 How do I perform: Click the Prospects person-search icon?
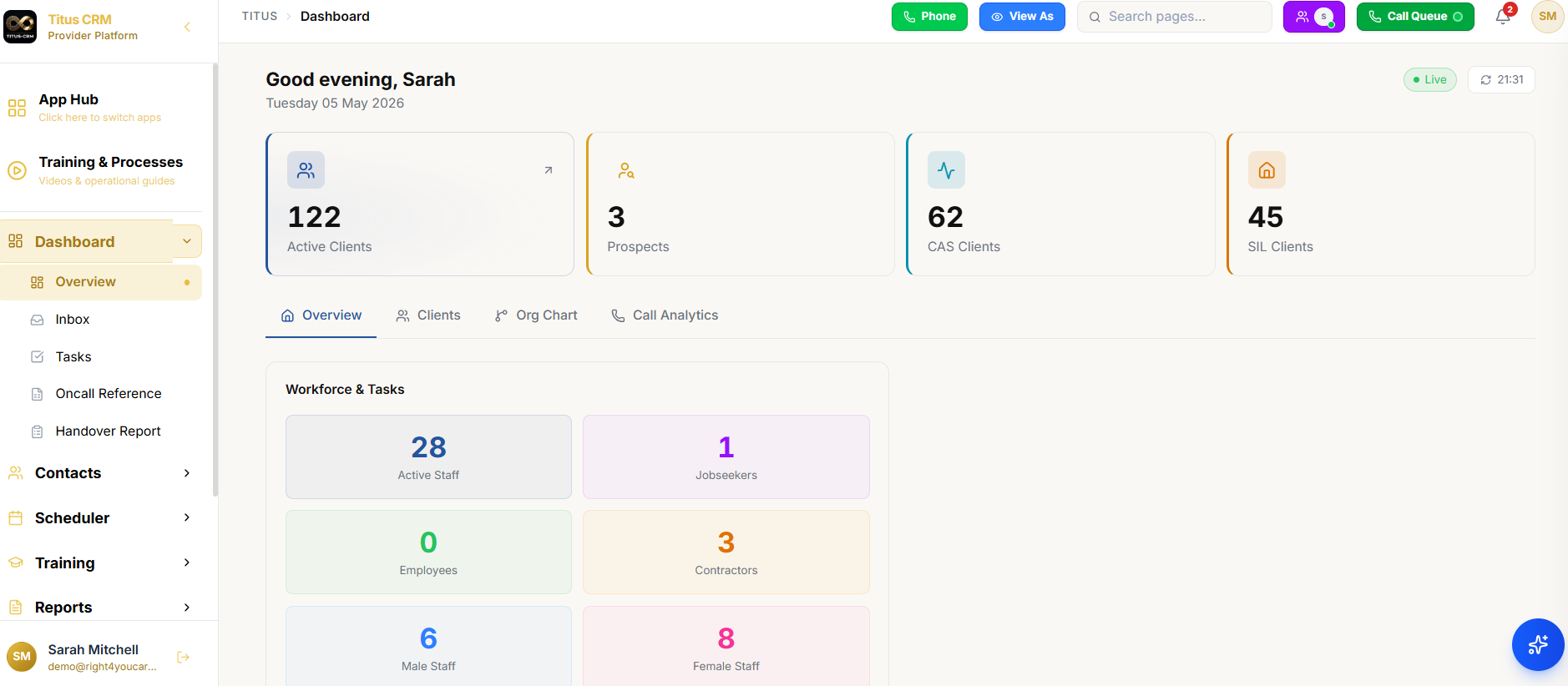(626, 170)
